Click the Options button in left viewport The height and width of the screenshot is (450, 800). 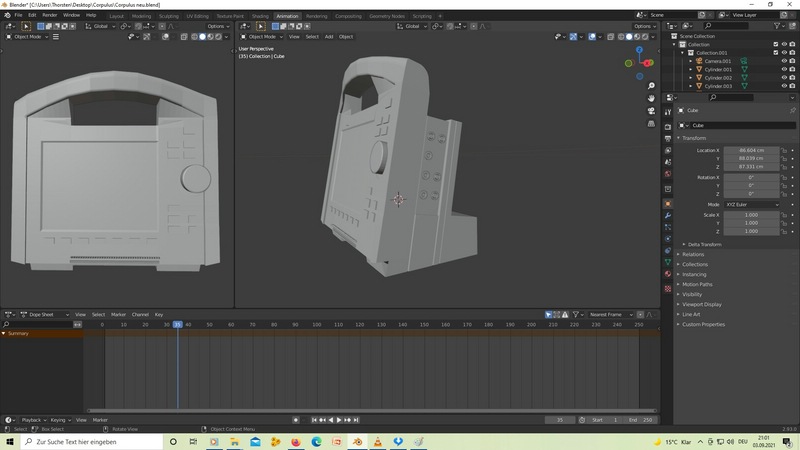(217, 26)
